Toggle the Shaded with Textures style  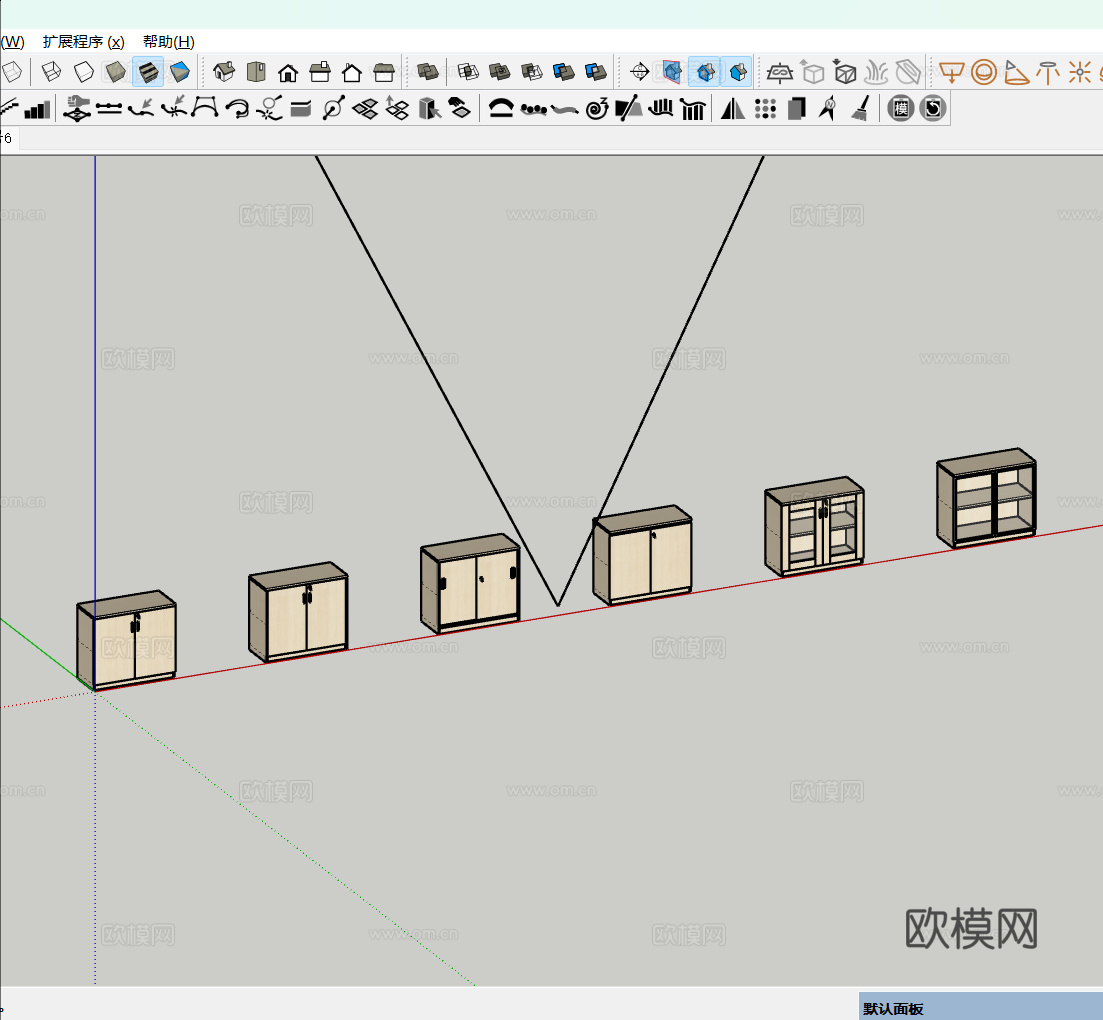[148, 72]
